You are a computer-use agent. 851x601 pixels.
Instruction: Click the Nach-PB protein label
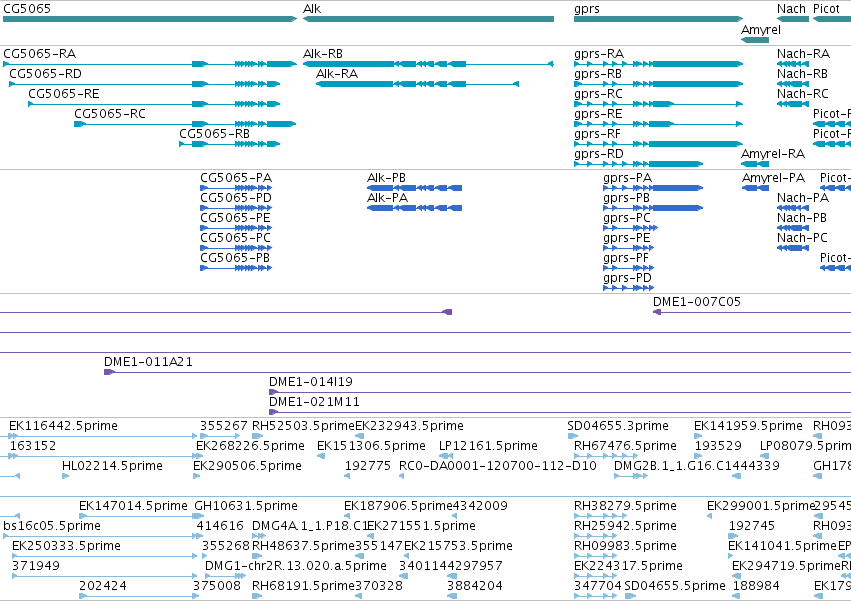click(802, 218)
